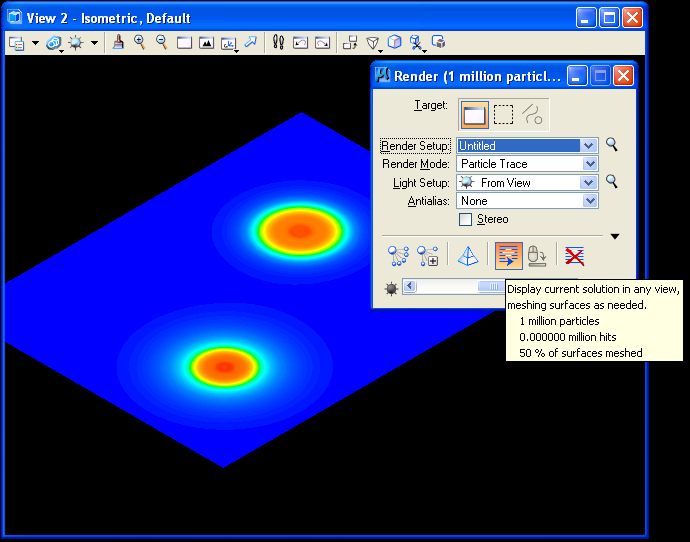
Task: Set render target to Fence dashed rectangle
Action: coord(503,114)
